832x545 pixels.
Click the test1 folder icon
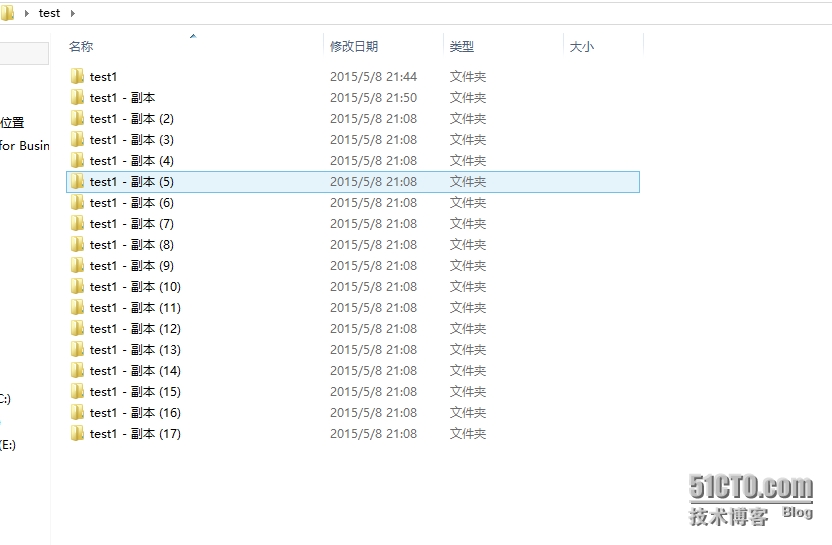pos(77,76)
